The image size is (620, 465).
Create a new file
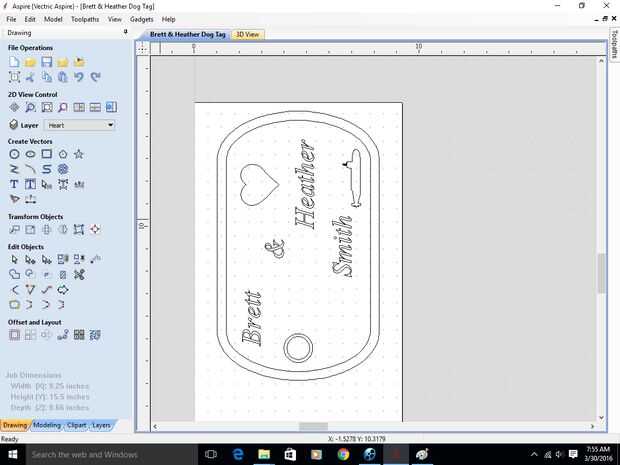coord(14,62)
